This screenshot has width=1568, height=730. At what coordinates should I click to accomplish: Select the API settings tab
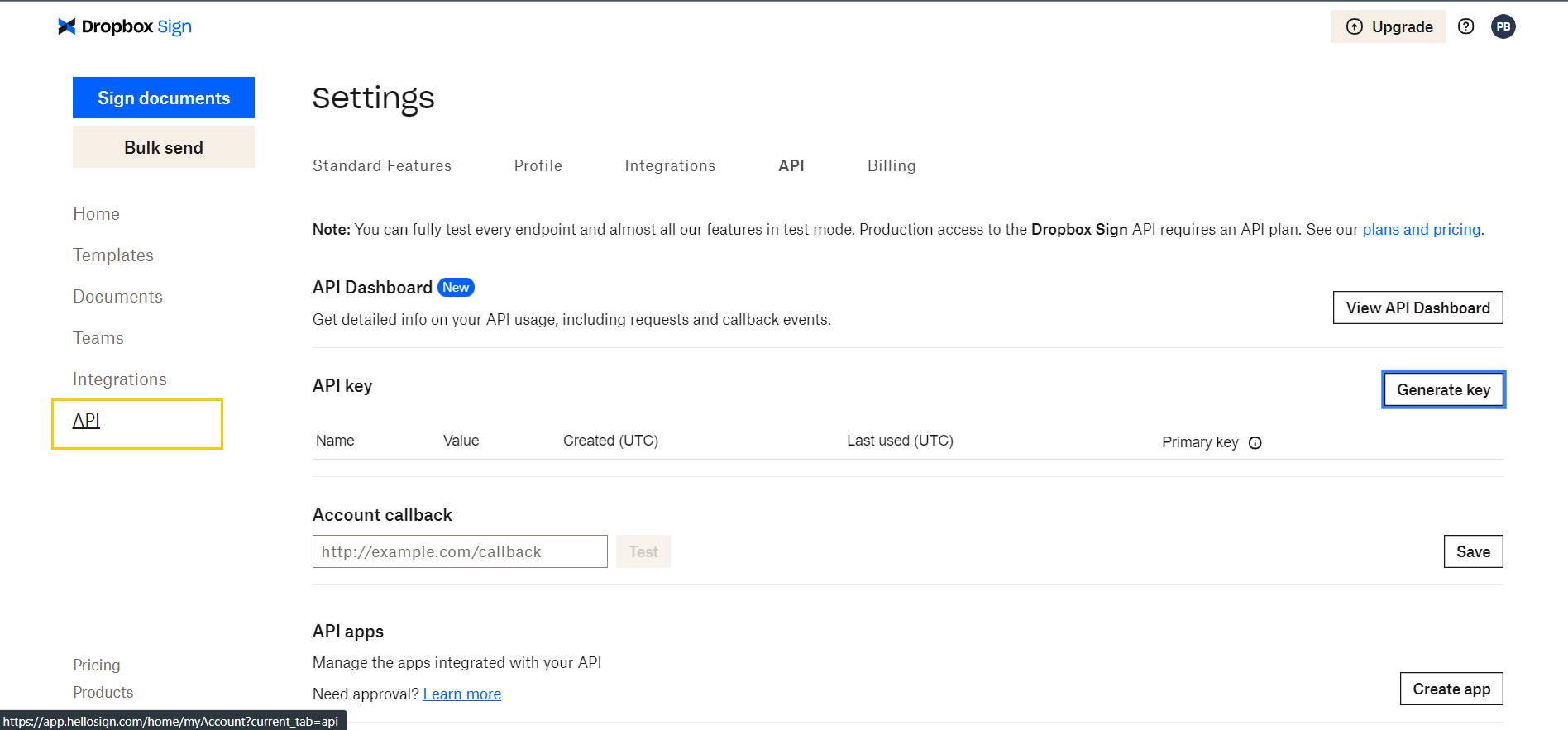pos(791,165)
